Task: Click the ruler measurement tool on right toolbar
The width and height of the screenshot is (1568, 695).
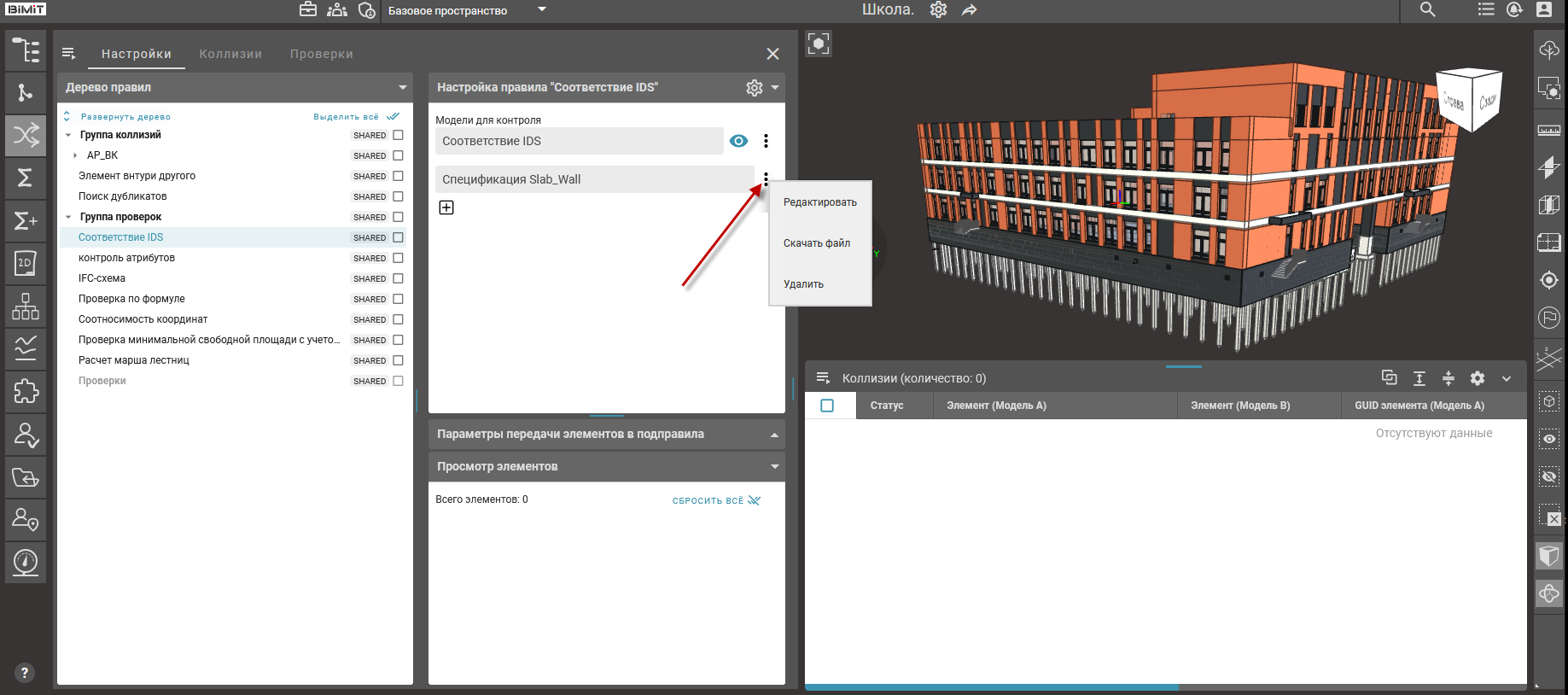Action: click(1549, 131)
